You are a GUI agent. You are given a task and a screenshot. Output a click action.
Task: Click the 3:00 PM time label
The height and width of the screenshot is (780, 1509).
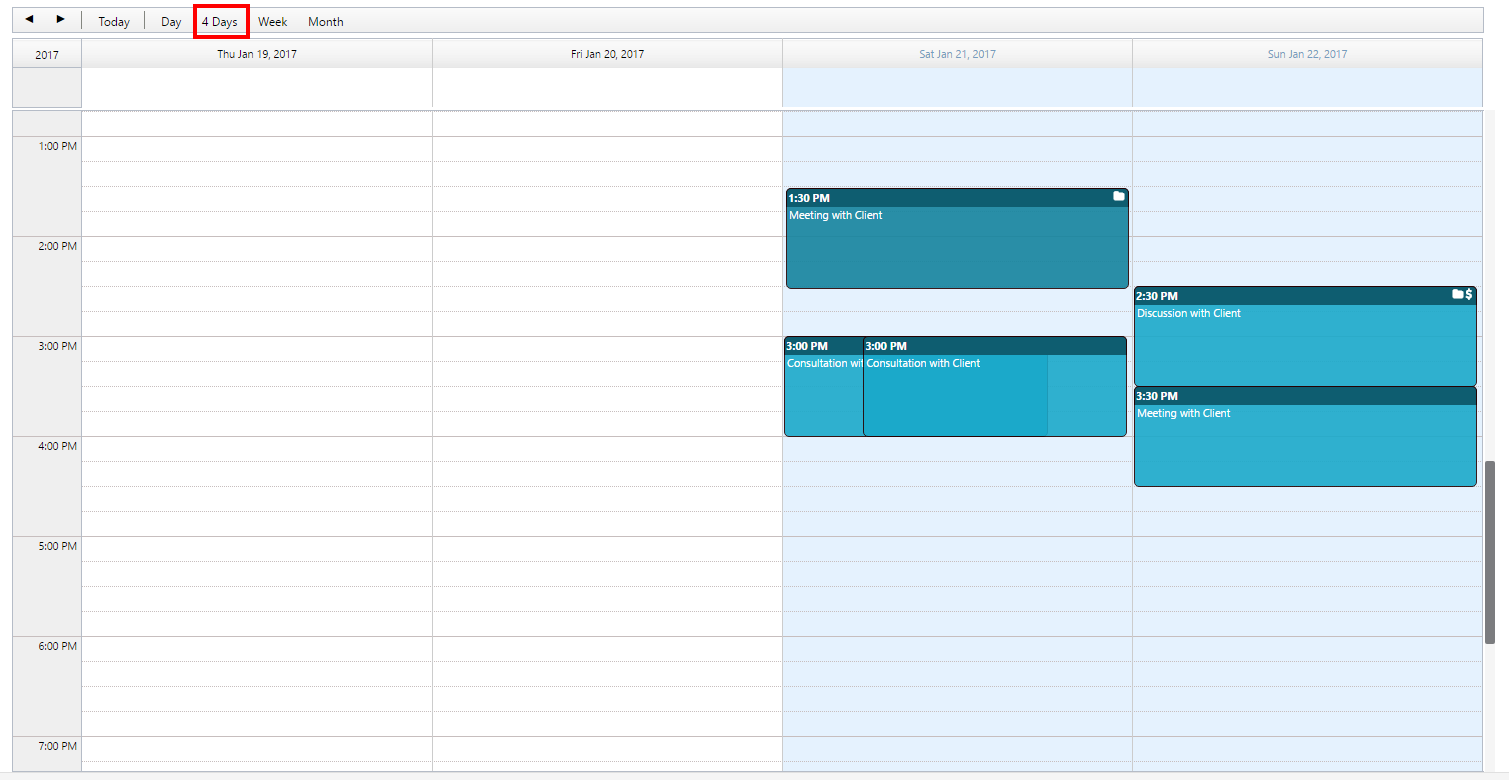pyautogui.click(x=57, y=346)
